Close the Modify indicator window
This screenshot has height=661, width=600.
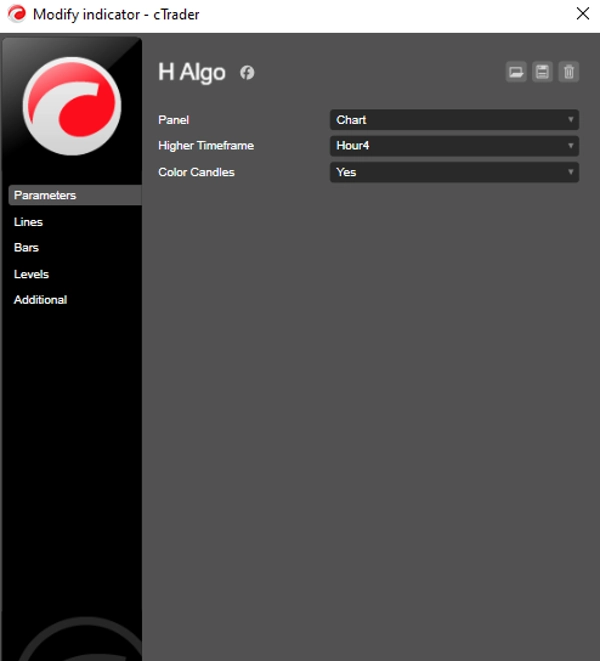583,13
